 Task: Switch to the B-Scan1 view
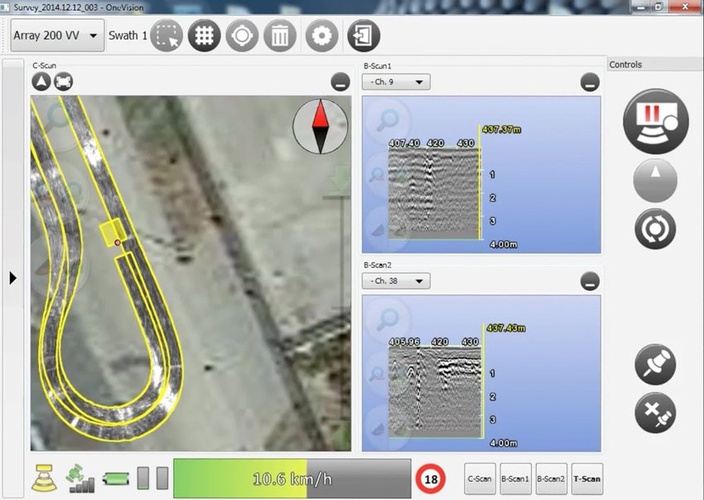pos(516,478)
